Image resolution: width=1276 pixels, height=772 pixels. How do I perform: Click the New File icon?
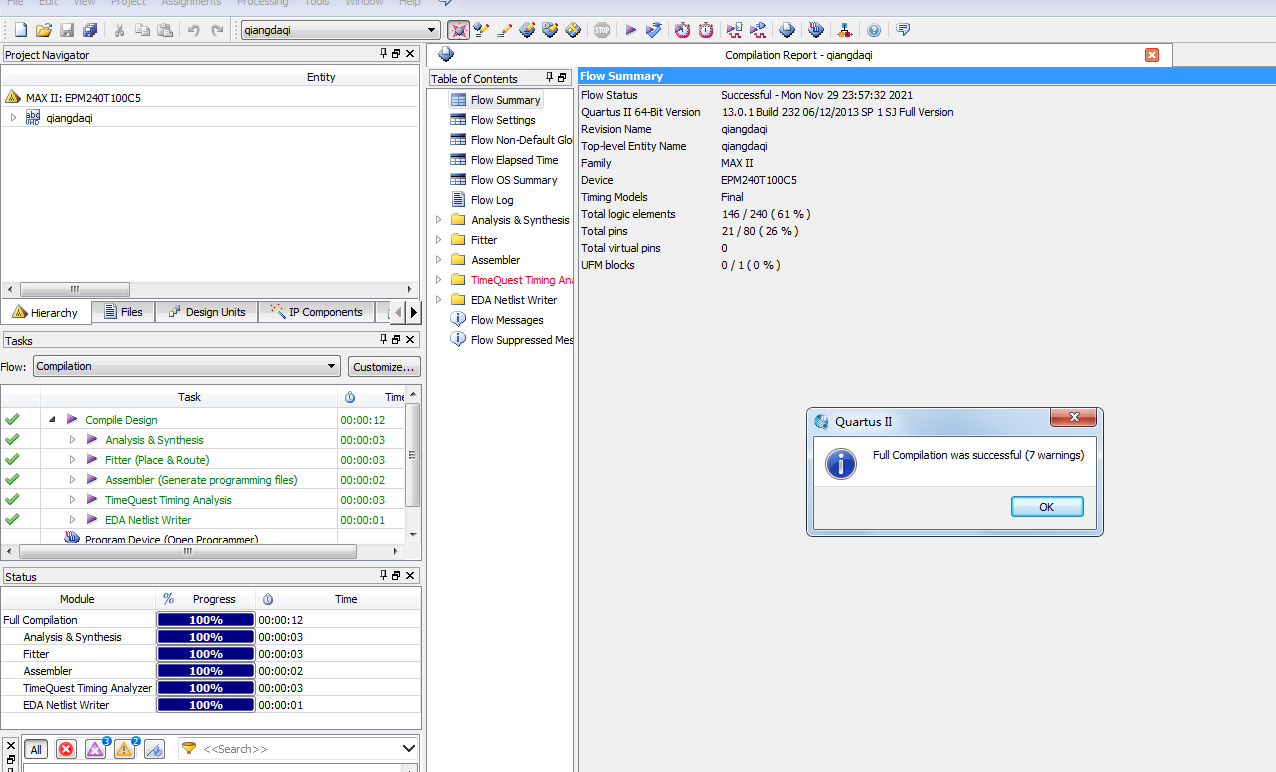click(20, 30)
